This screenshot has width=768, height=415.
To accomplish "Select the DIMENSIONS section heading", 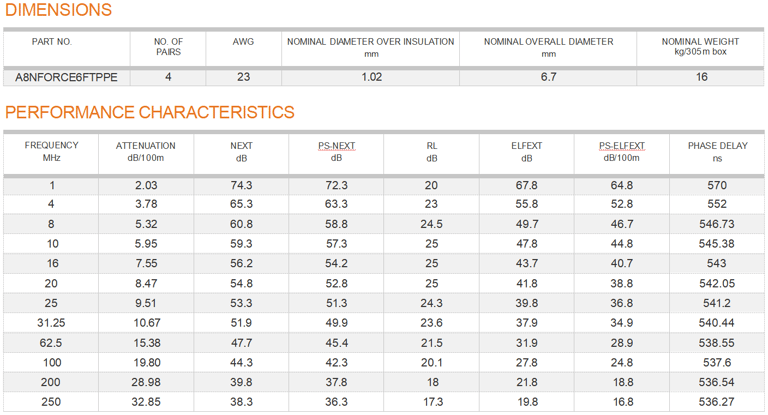I will 59,11.
